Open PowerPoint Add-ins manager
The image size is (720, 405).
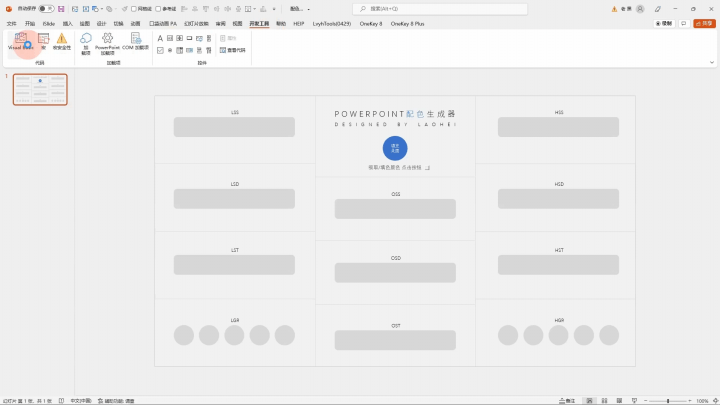(107, 43)
